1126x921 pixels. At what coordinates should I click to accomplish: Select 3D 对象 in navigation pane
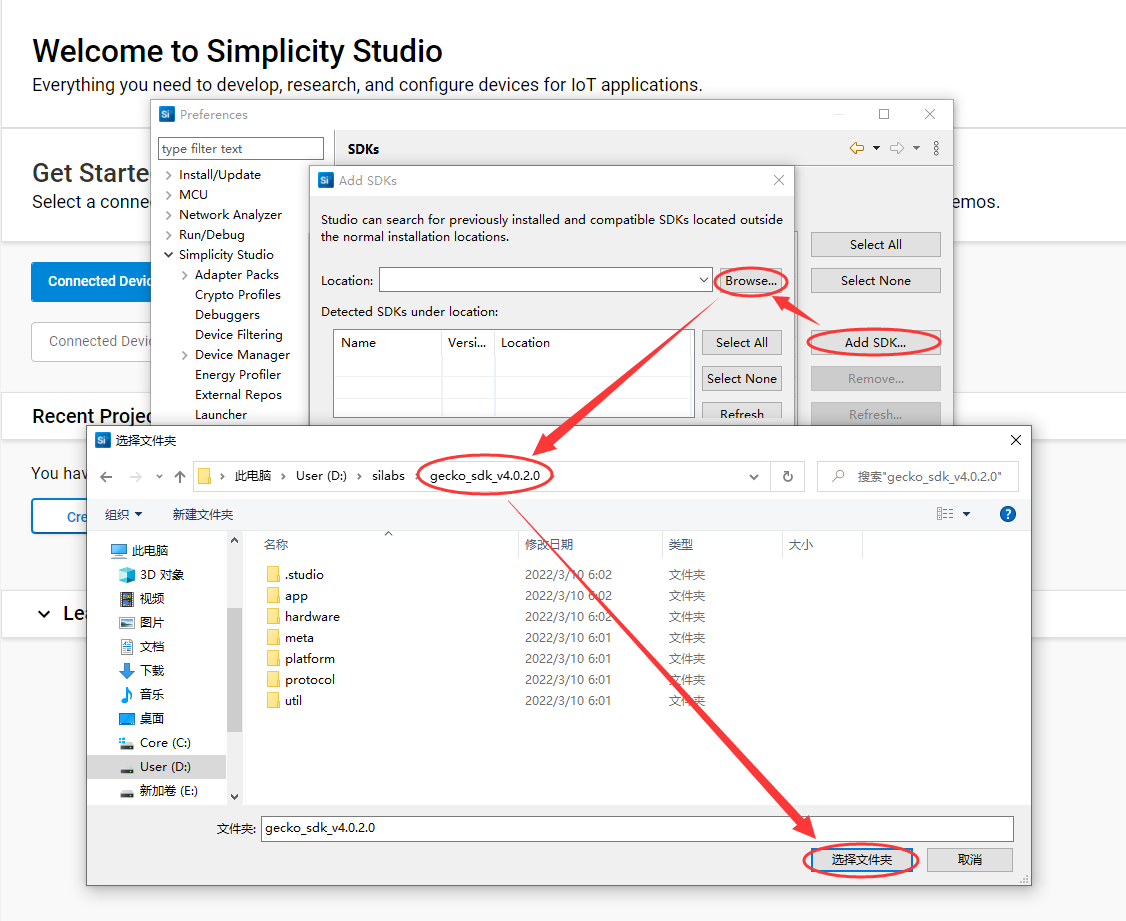tap(162, 575)
